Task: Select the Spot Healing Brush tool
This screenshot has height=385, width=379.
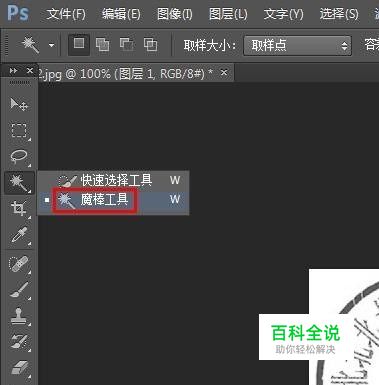Action: click(19, 264)
